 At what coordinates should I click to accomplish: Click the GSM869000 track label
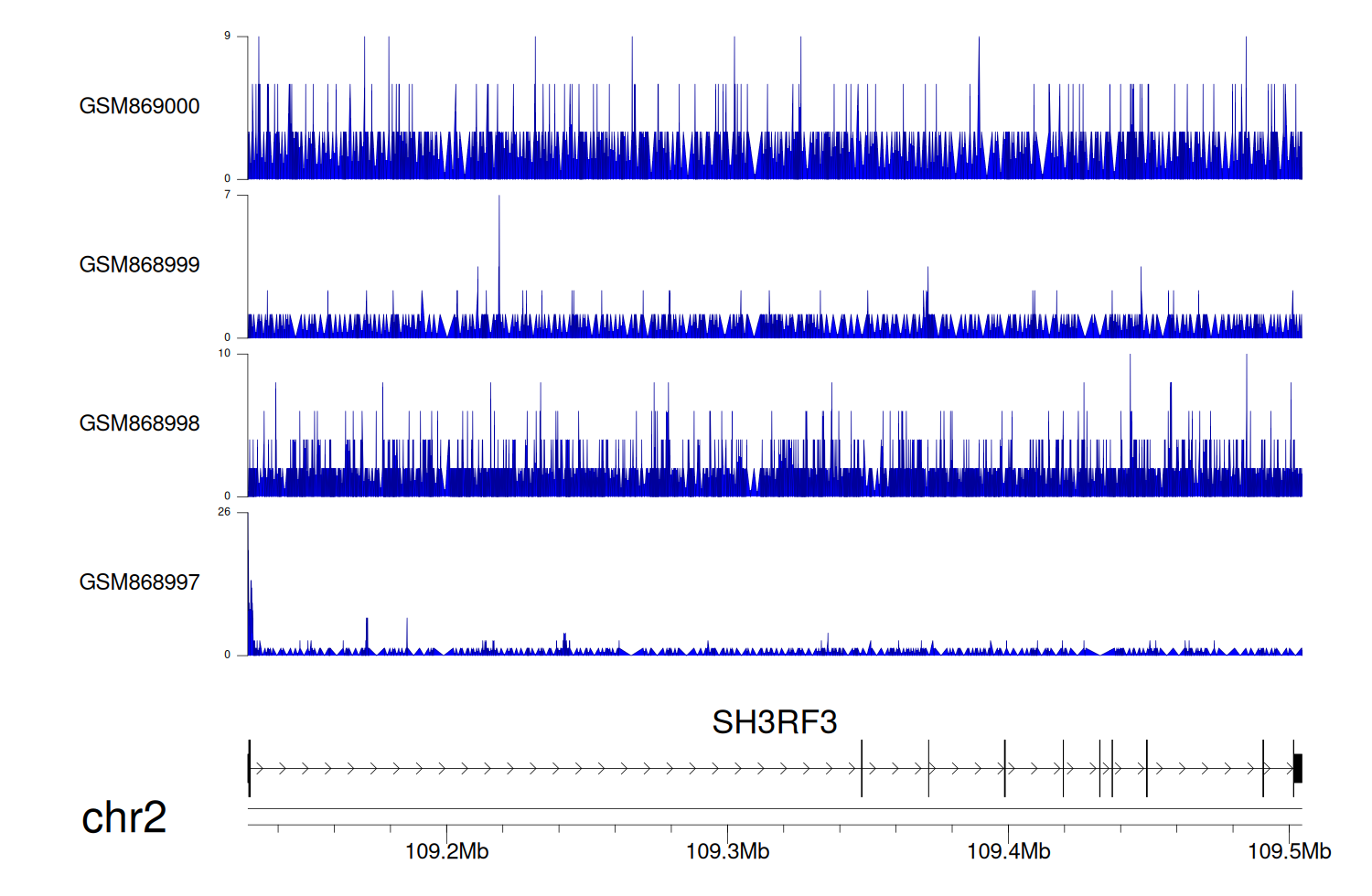point(139,106)
